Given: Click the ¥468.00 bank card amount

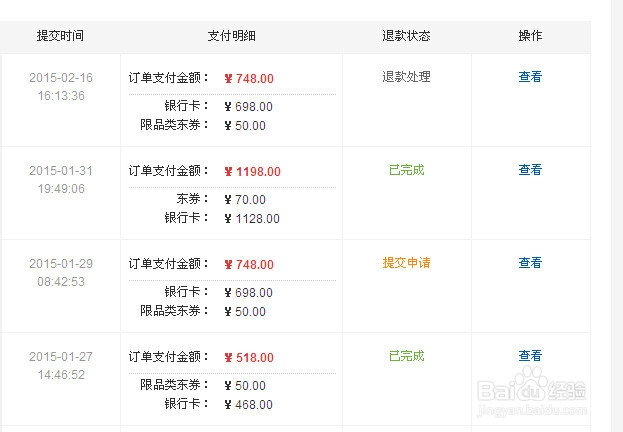Looking at the screenshot, I should tap(248, 405).
